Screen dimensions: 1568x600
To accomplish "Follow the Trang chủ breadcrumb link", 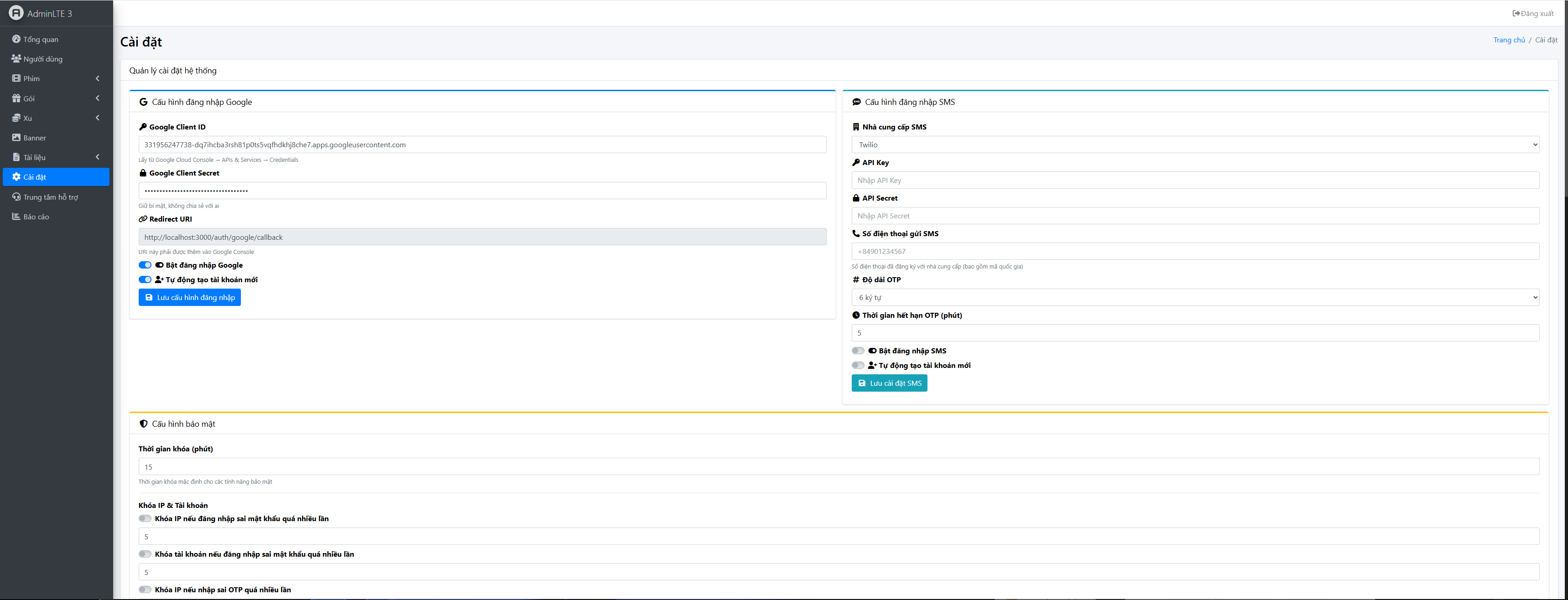I will 1509,40.
